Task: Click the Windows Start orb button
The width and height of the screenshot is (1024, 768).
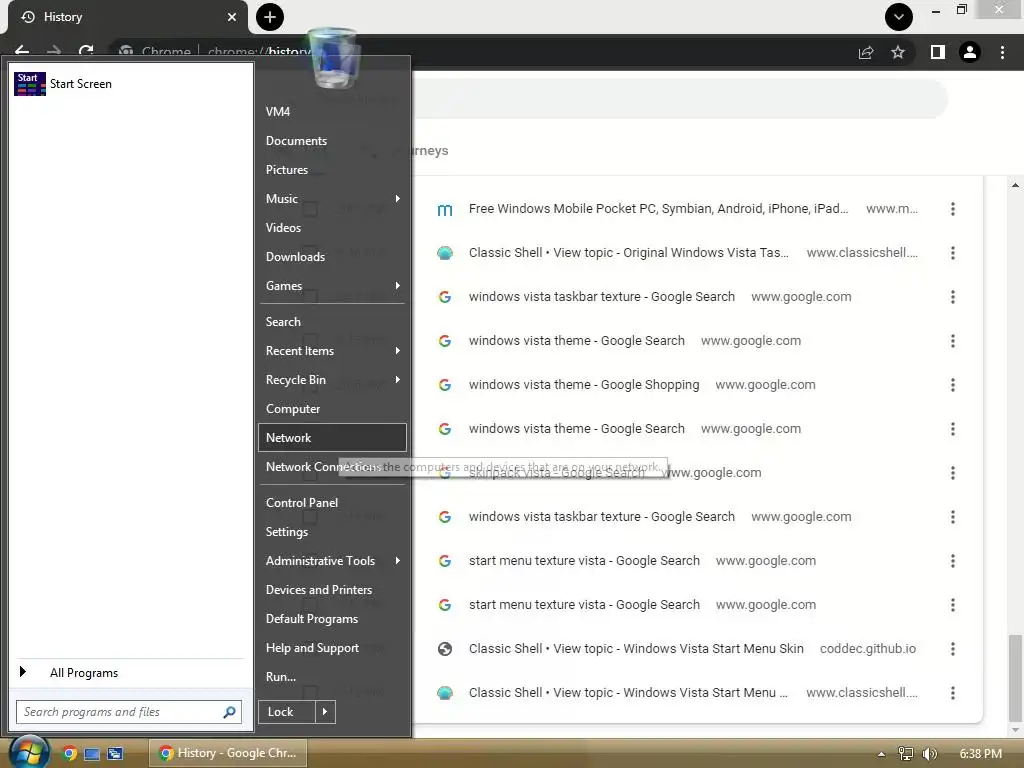Action: pyautogui.click(x=29, y=752)
